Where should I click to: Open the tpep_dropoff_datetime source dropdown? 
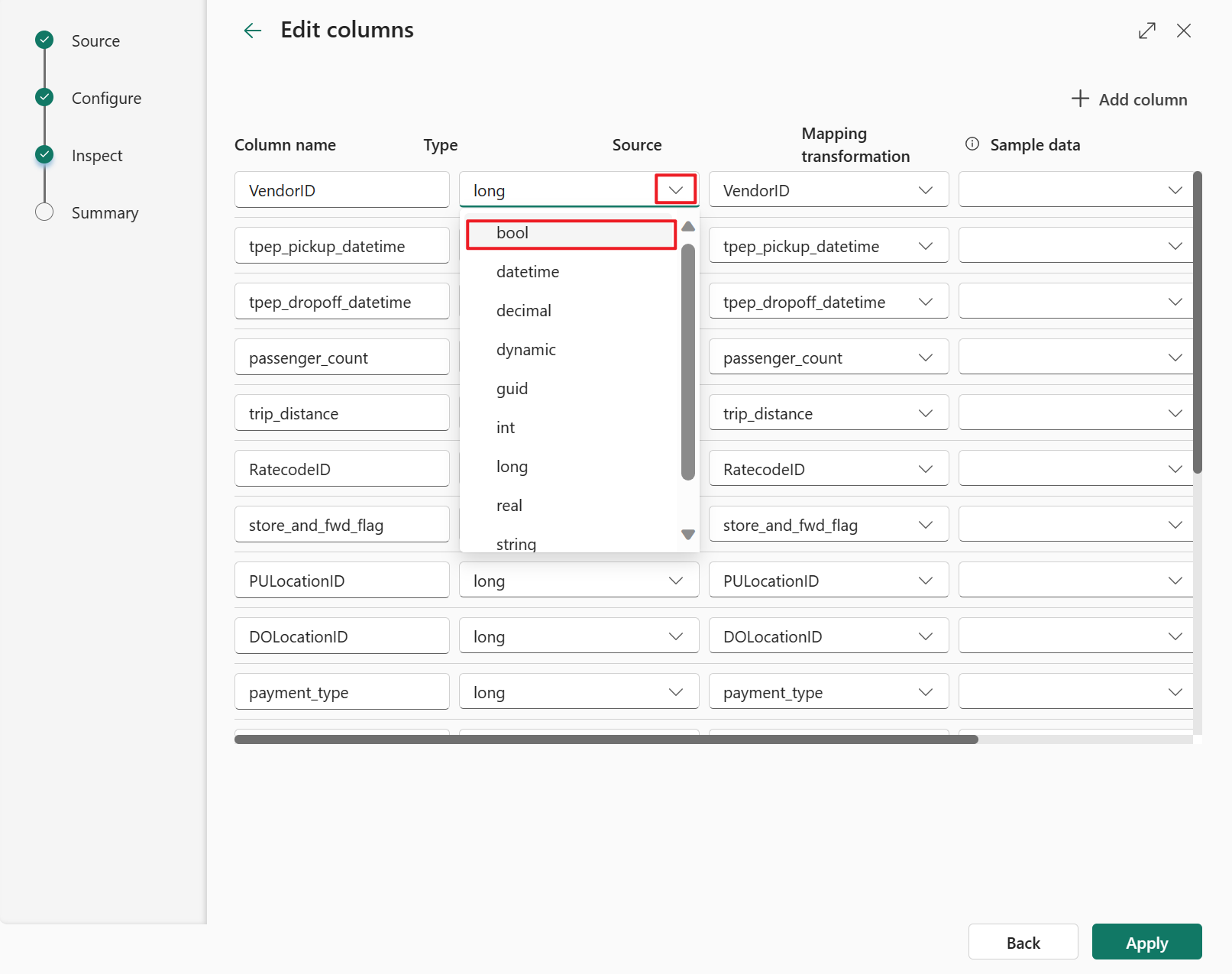click(829, 301)
